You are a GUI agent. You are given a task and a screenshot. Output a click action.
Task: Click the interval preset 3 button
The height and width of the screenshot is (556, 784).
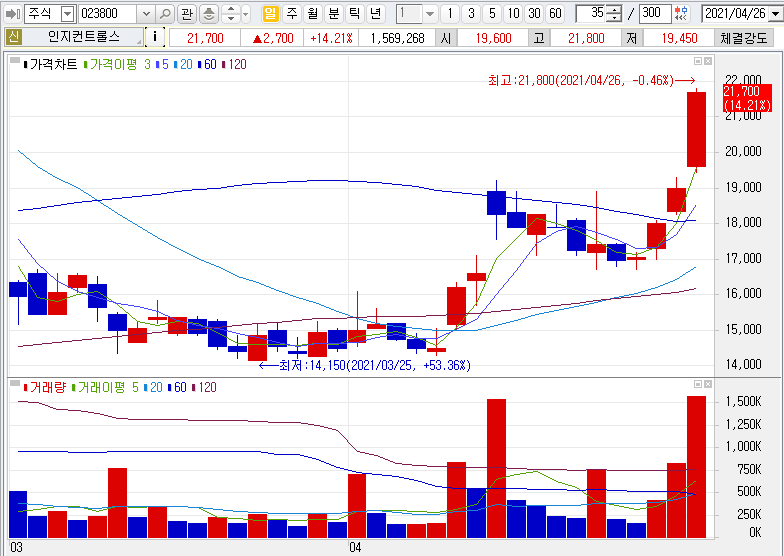[x=471, y=14]
